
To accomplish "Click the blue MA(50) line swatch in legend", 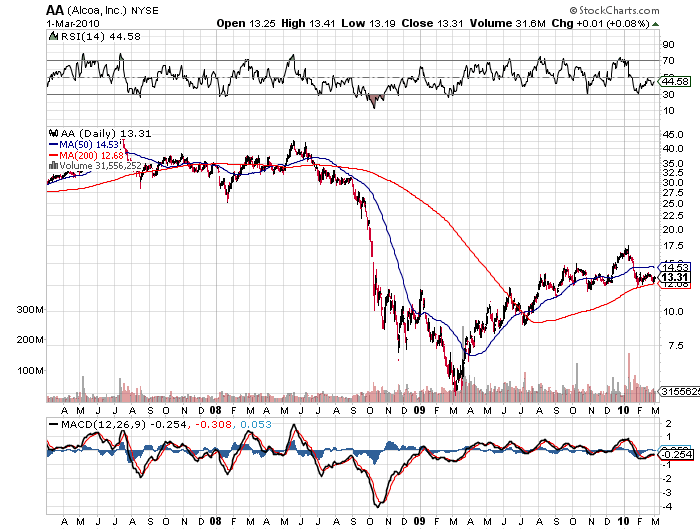I will click(x=54, y=145).
